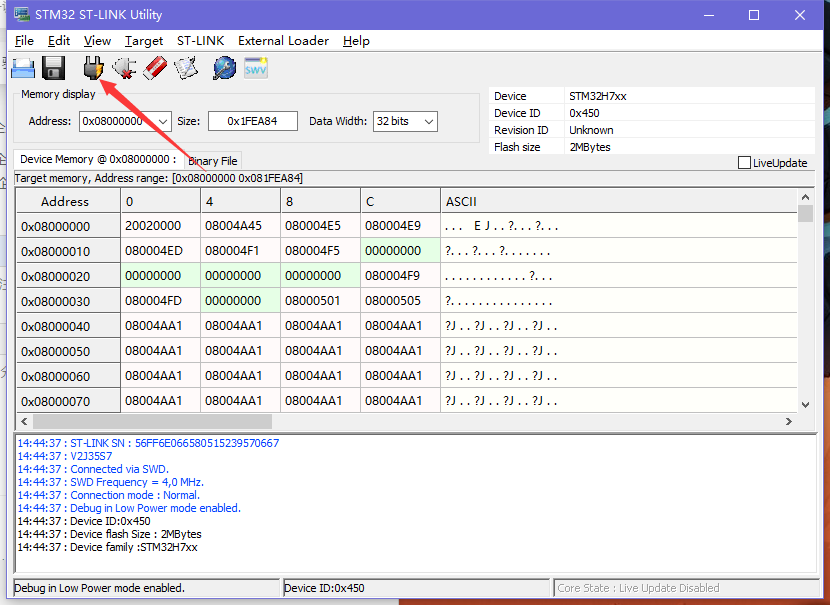Screen dimensions: 830x605
Task: Click log line SWD Frequency = 4,0 MHz
Action: [111, 482]
